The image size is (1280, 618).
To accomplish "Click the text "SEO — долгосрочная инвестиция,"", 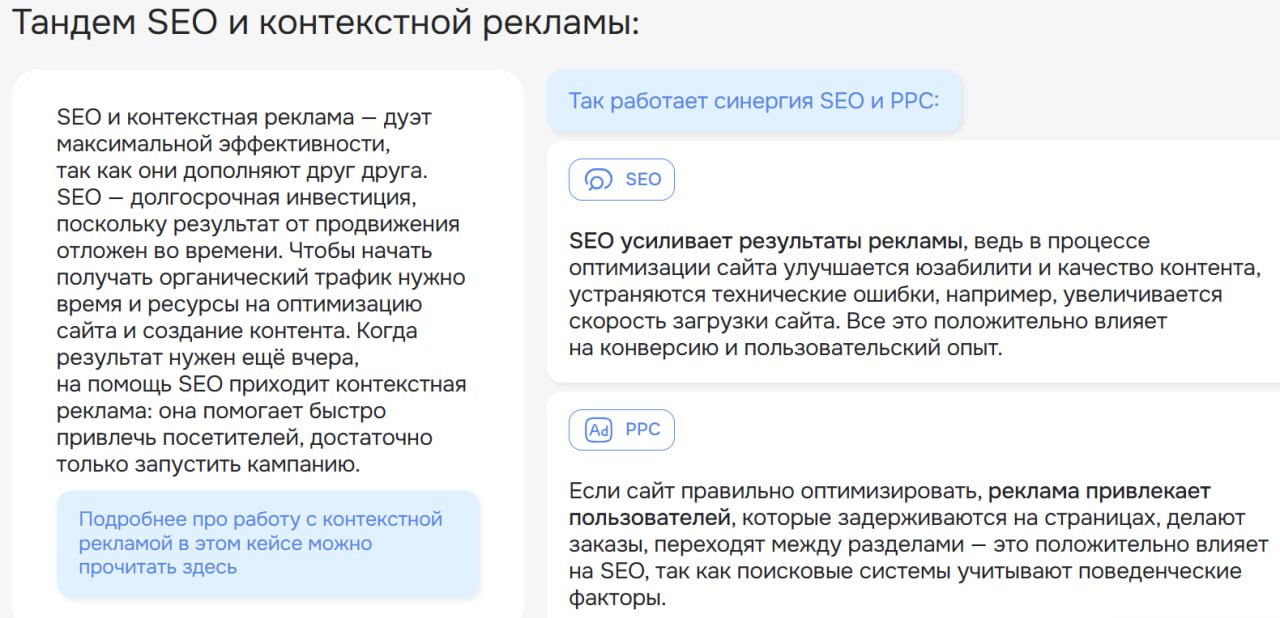I will click(229, 197).
